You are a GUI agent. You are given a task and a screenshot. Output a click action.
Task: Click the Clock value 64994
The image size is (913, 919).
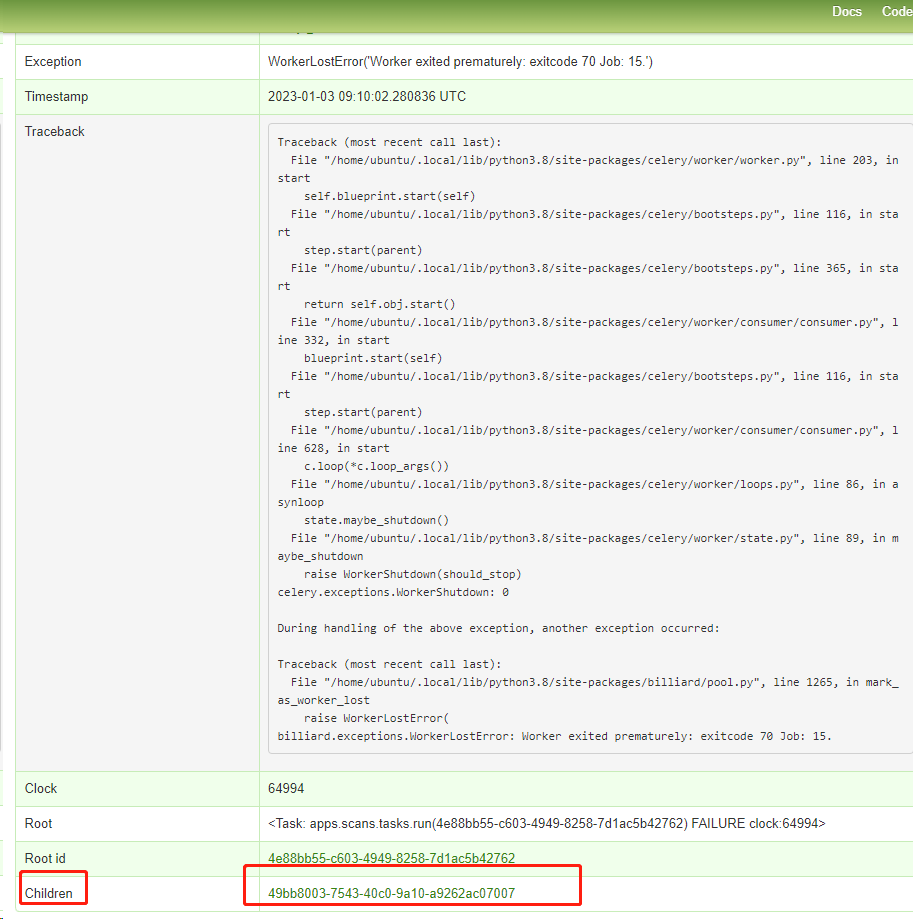click(286, 788)
